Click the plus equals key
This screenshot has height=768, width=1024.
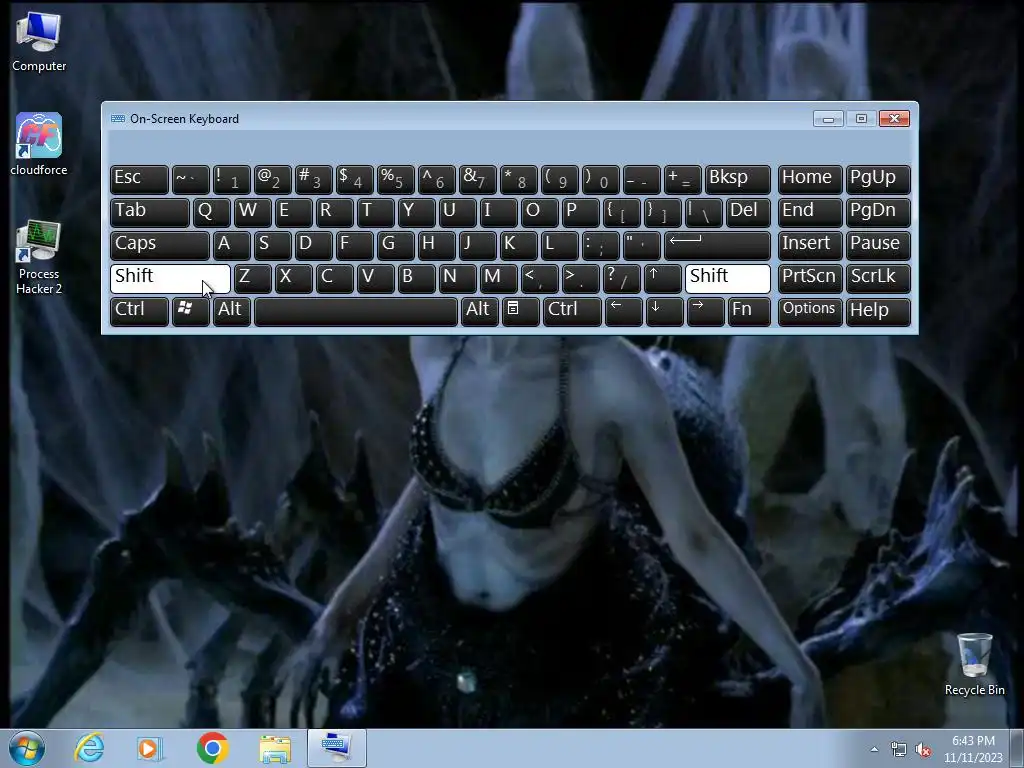pyautogui.click(x=682, y=180)
